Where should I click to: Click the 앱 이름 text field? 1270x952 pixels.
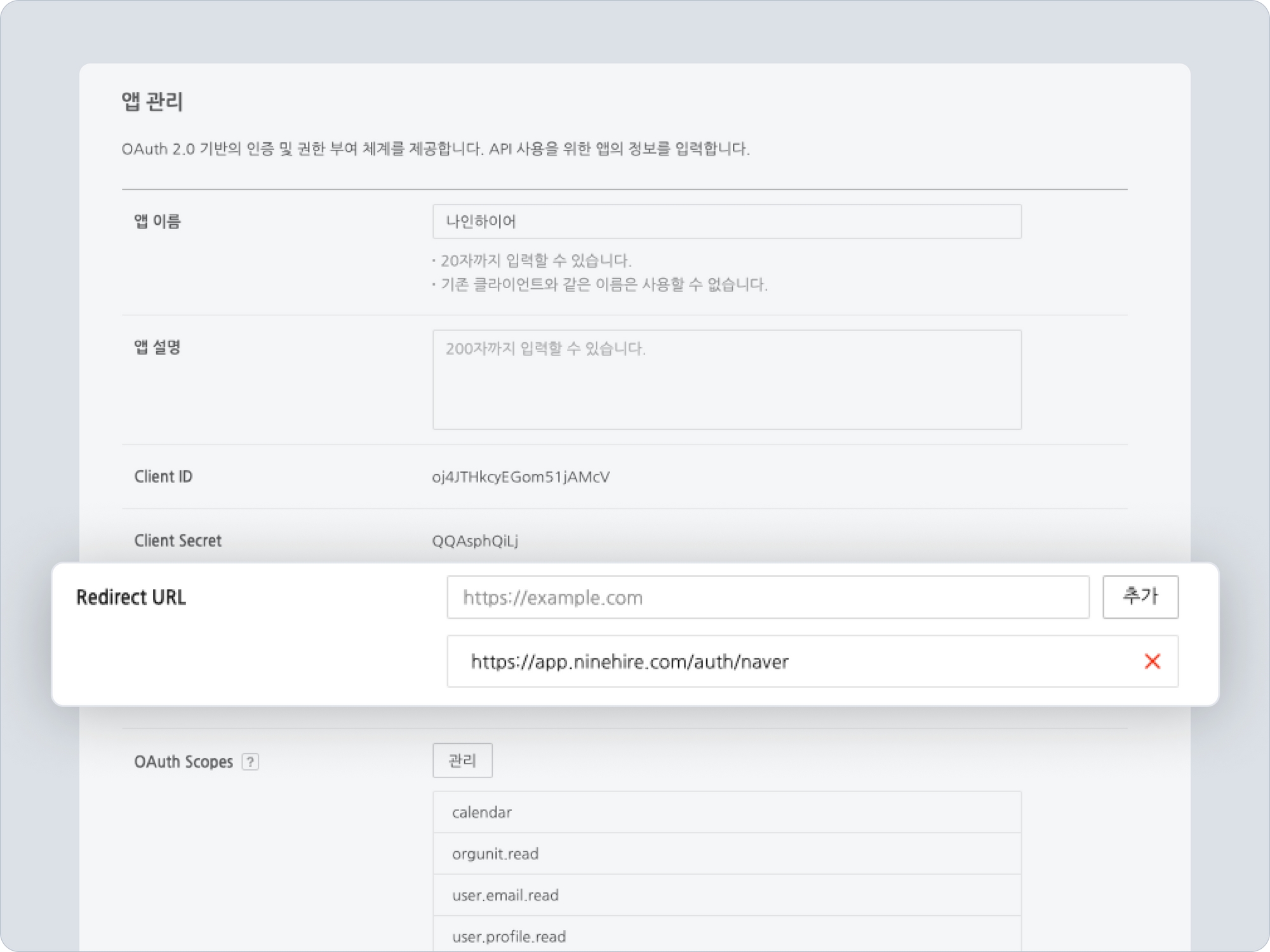726,221
